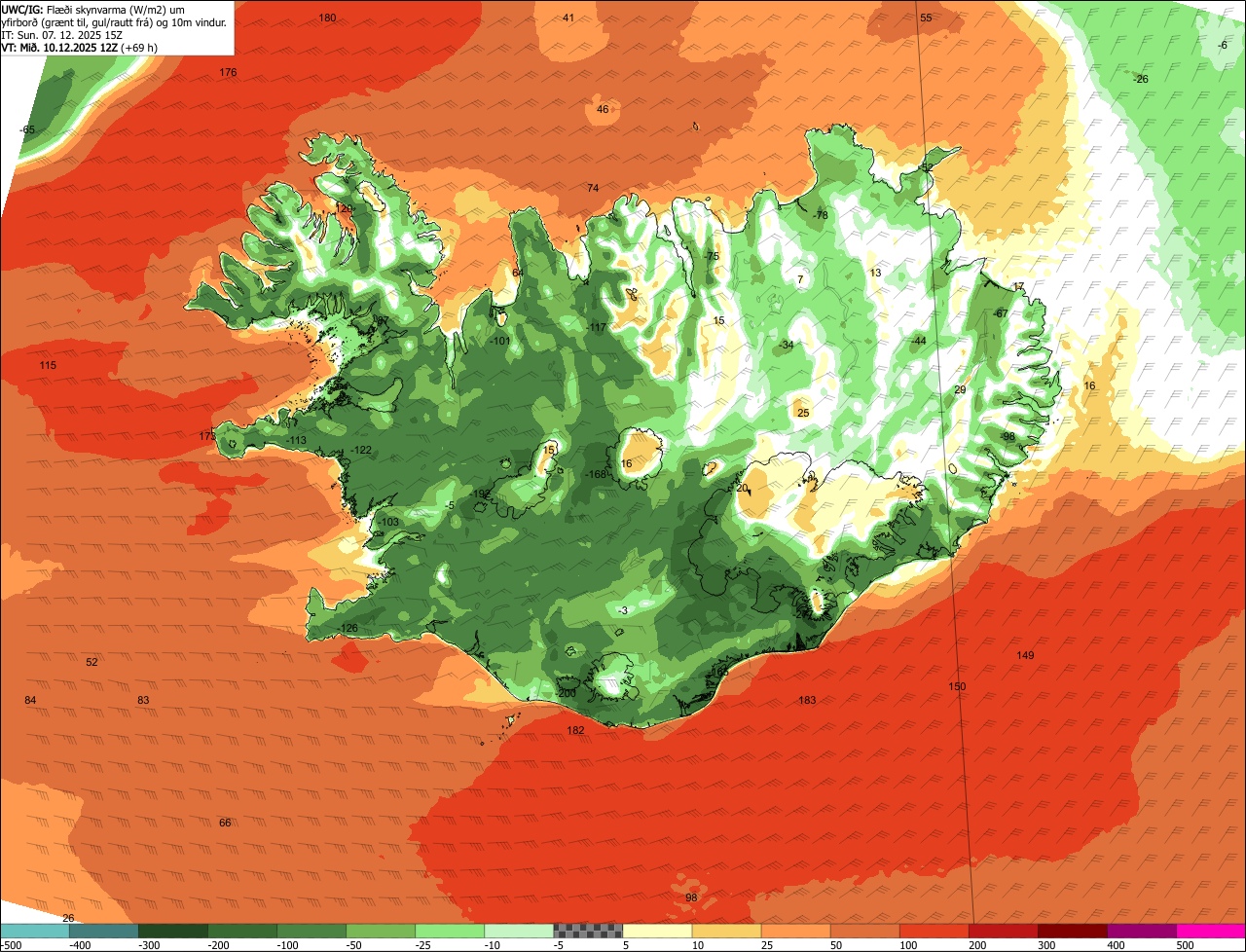Image resolution: width=1246 pixels, height=952 pixels.
Task: Click the map value 29 in the east
Action: pos(960,389)
